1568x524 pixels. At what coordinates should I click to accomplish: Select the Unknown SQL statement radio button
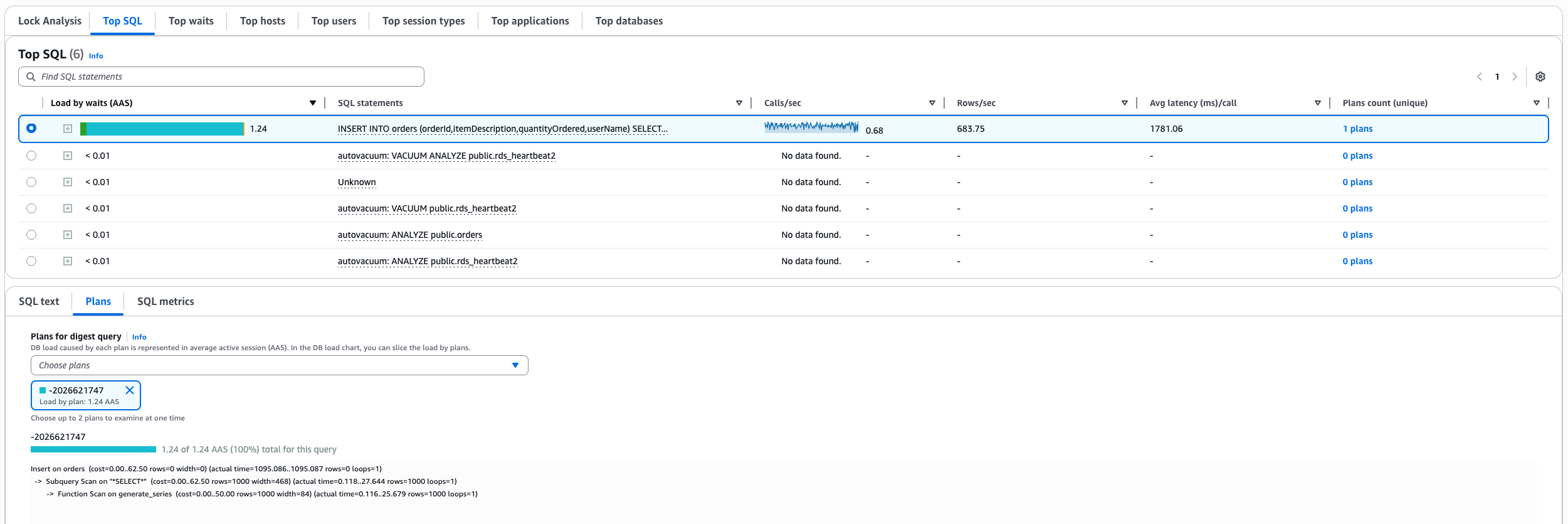[x=31, y=182]
